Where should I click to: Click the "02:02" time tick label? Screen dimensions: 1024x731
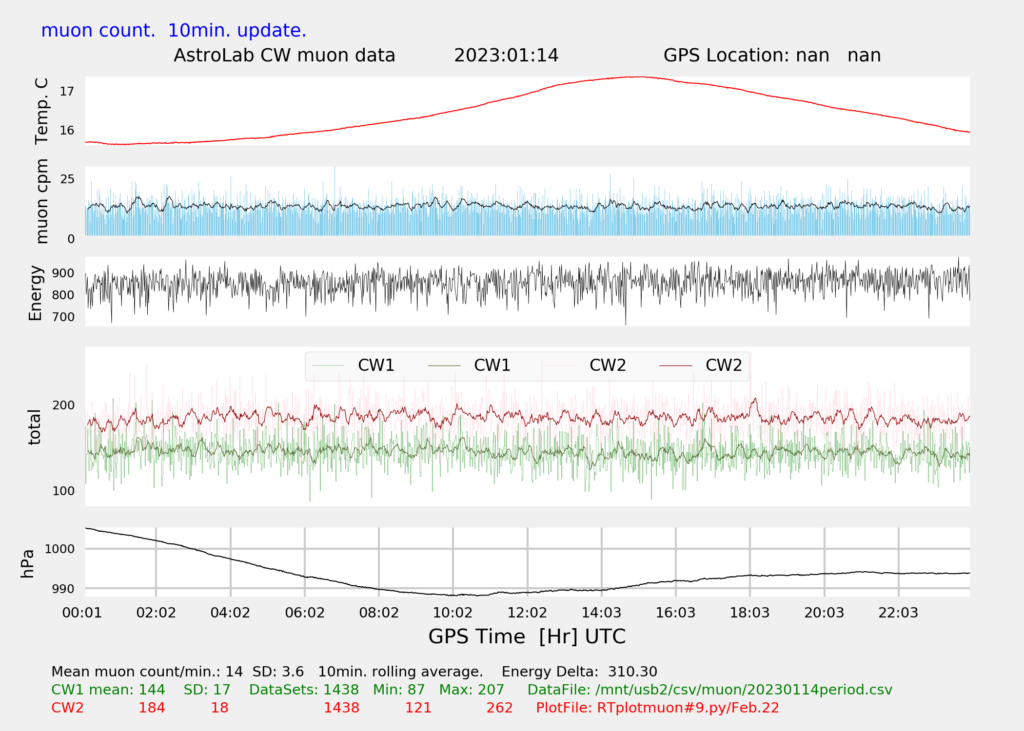[x=156, y=613]
